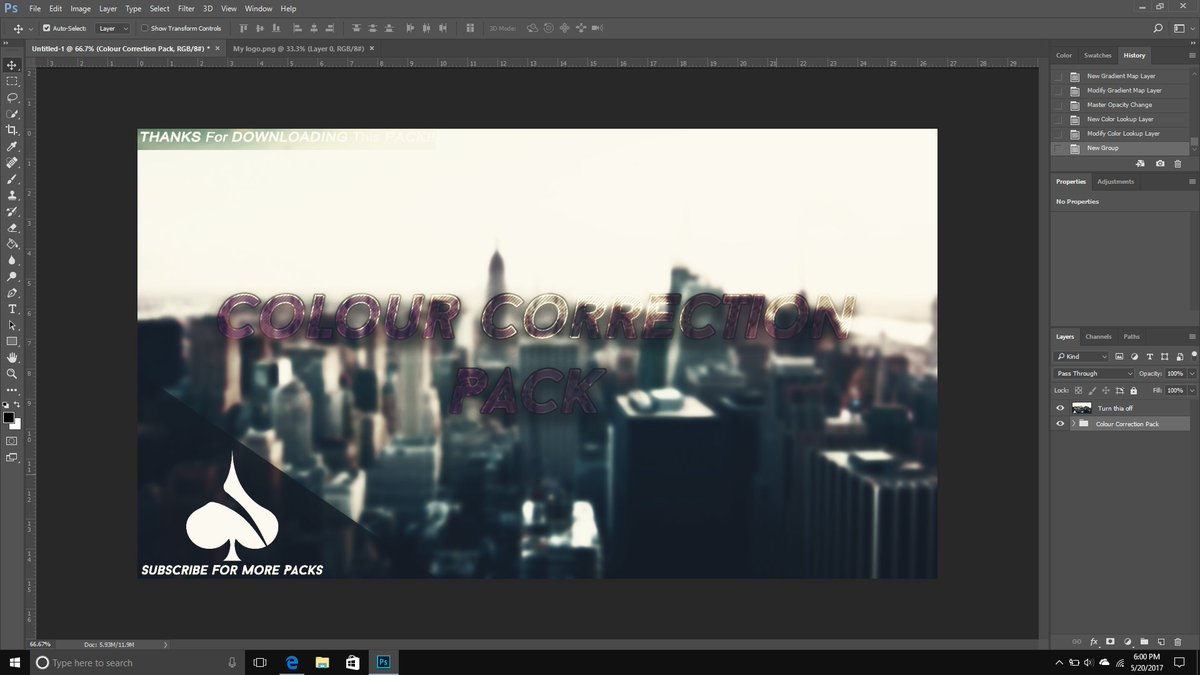Filter layers by type layers

click(1149, 356)
